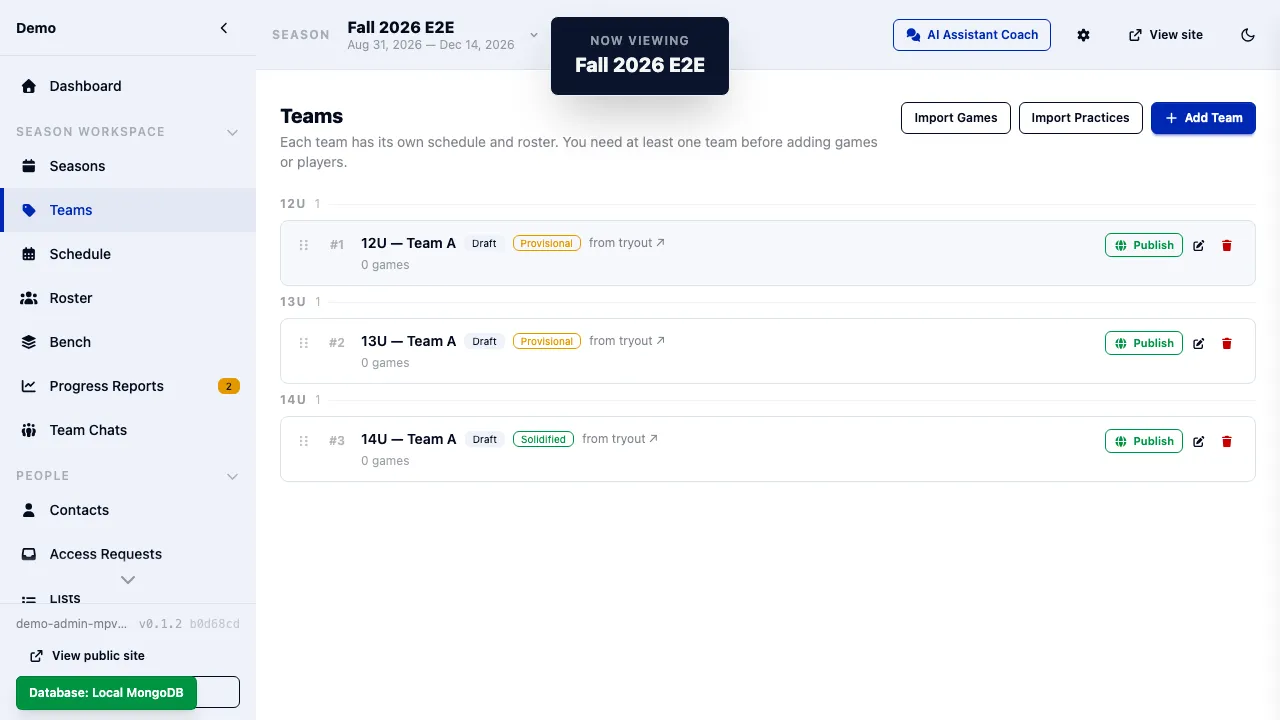
Task: Edit 13U Team A pencil icon
Action: coord(1199,343)
